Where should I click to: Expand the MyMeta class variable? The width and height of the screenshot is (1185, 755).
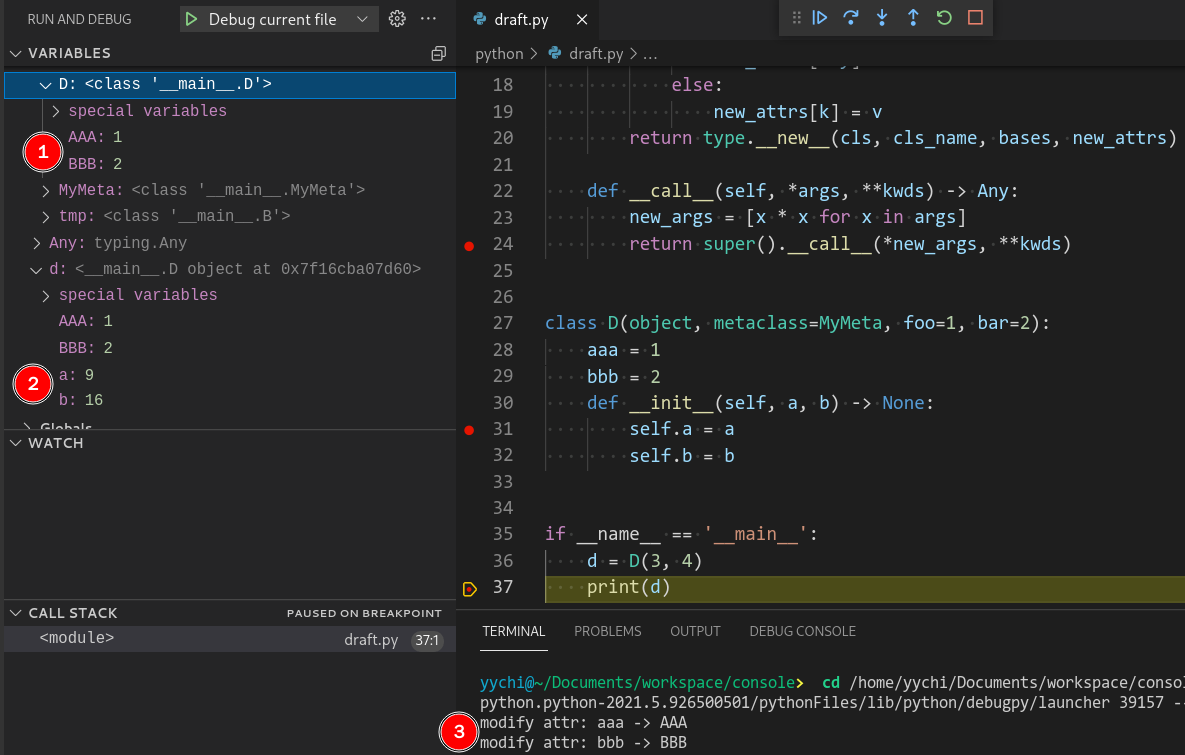pyautogui.click(x=46, y=190)
